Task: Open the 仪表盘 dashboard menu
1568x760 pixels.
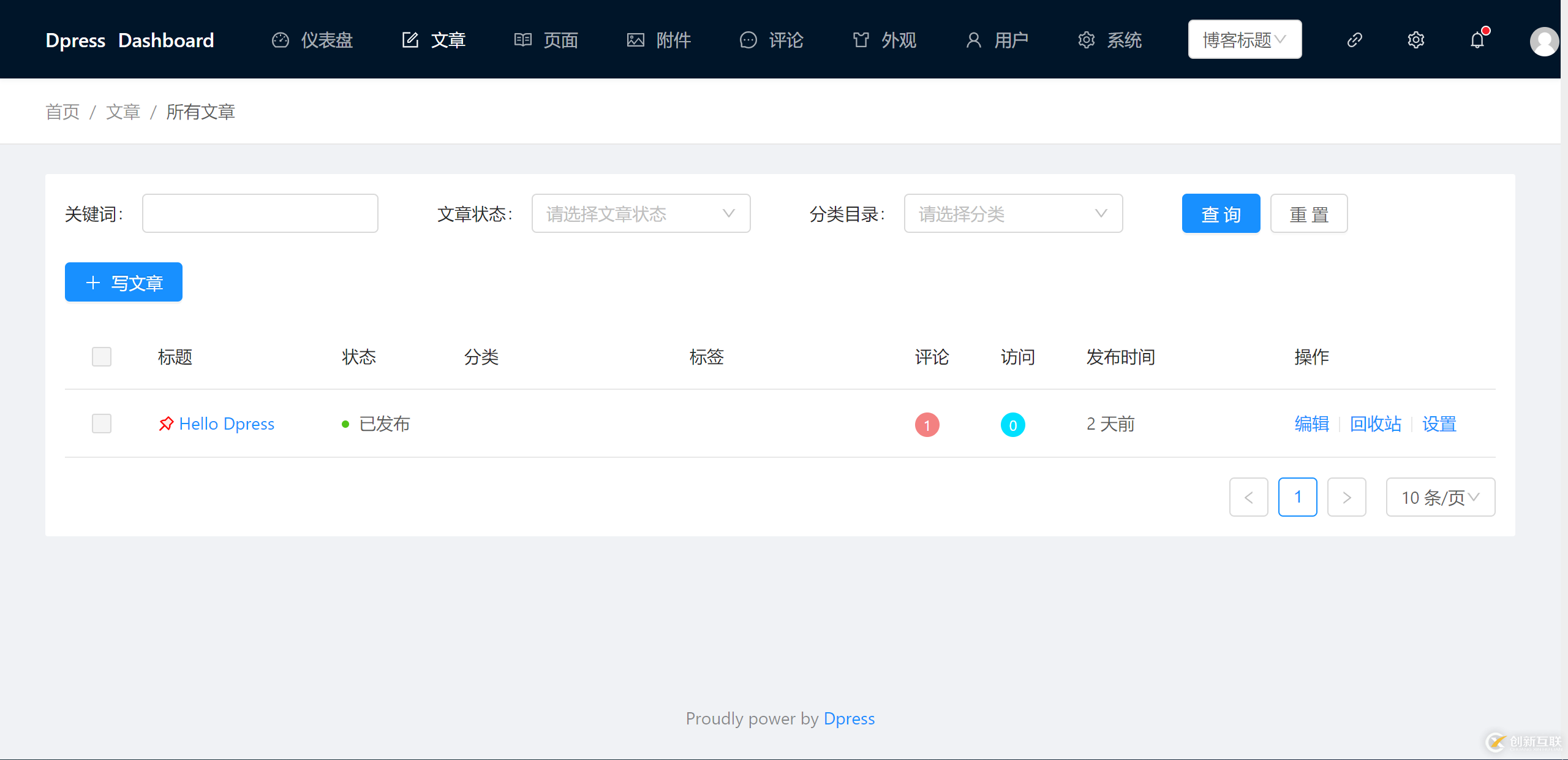Action: point(313,40)
